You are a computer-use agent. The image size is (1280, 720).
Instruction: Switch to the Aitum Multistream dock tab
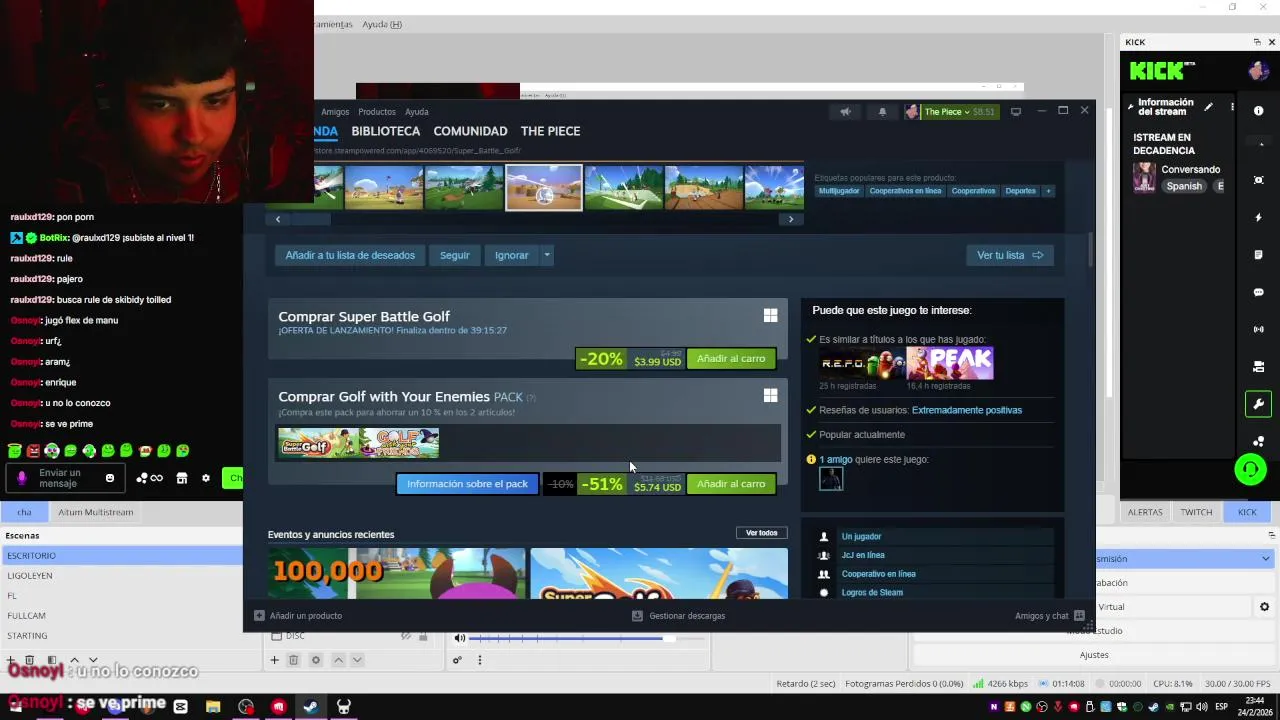[95, 512]
